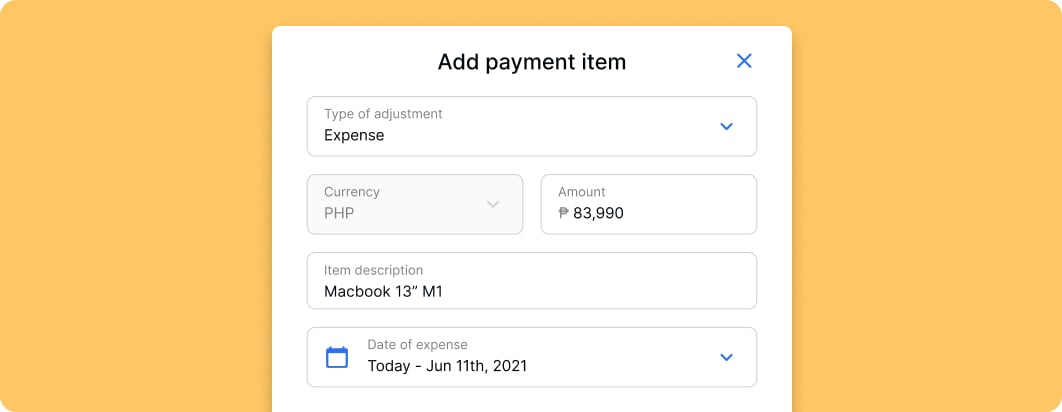This screenshot has width=1062, height=412.
Task: Click the Amount field label
Action: coord(582,192)
